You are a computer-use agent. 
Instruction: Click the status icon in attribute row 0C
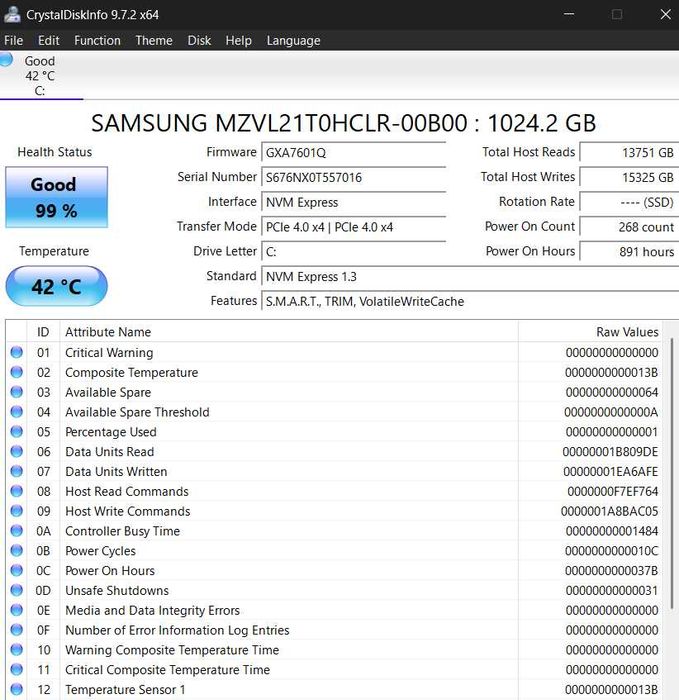pos(17,570)
